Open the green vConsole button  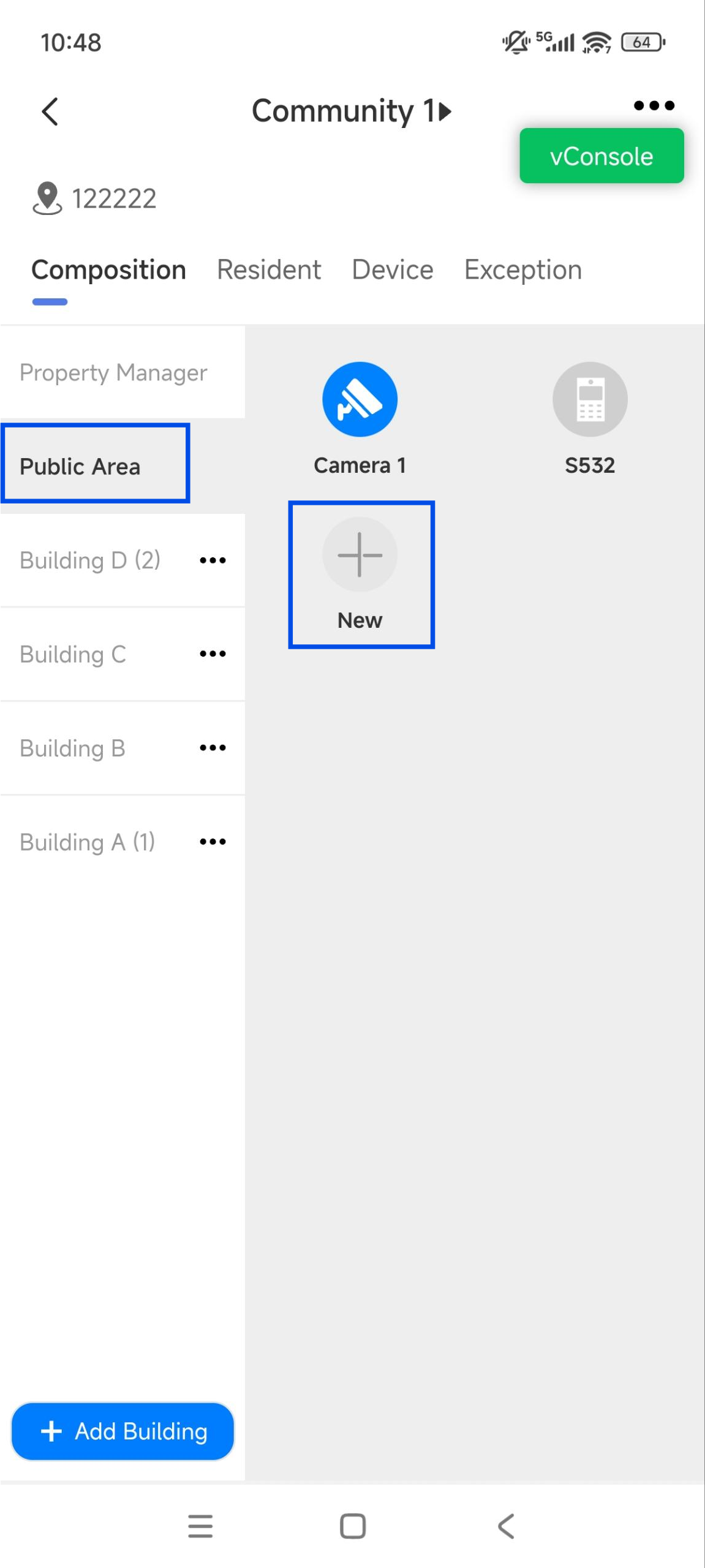[x=601, y=156]
